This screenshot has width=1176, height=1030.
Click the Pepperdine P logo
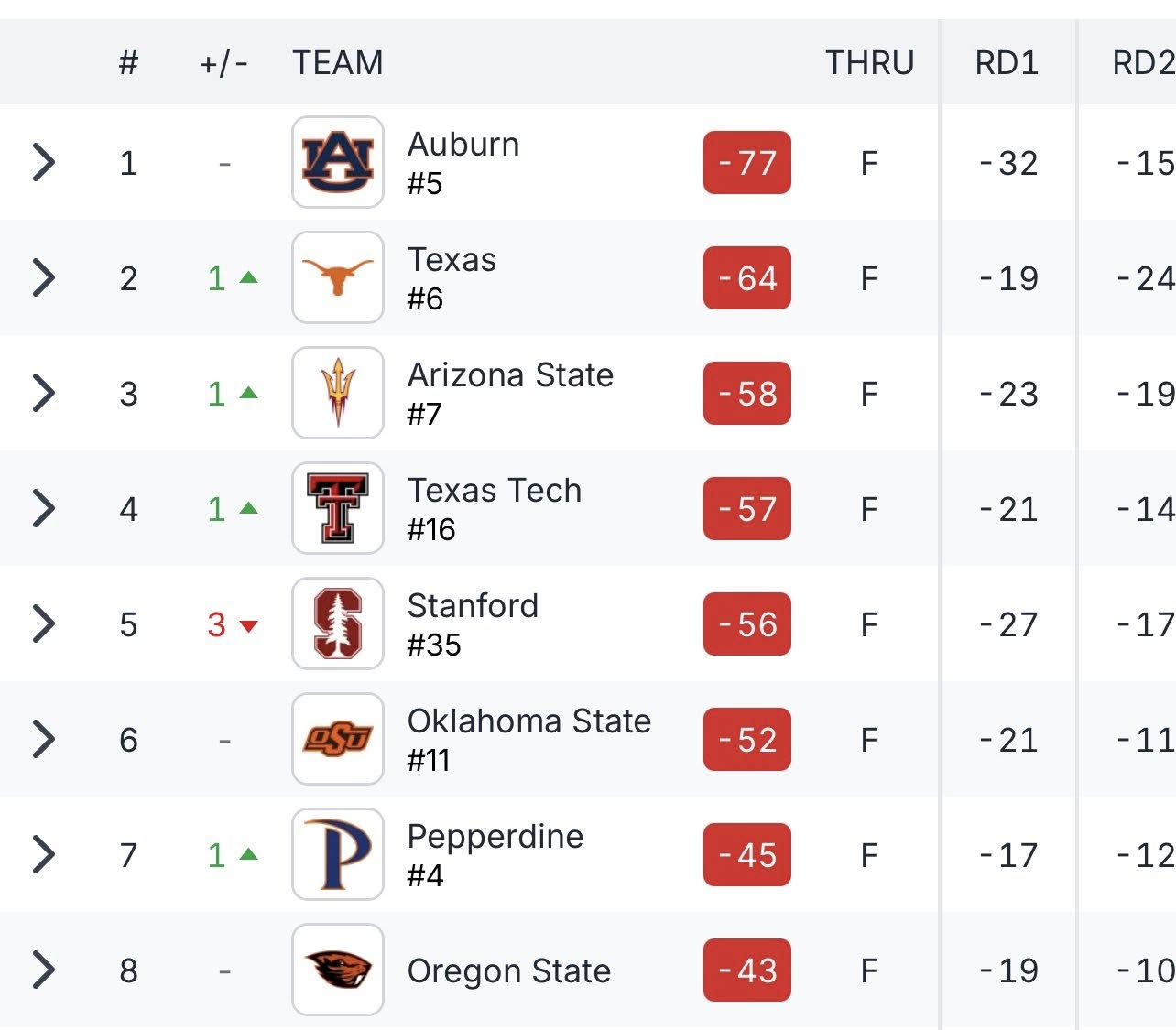click(x=337, y=854)
